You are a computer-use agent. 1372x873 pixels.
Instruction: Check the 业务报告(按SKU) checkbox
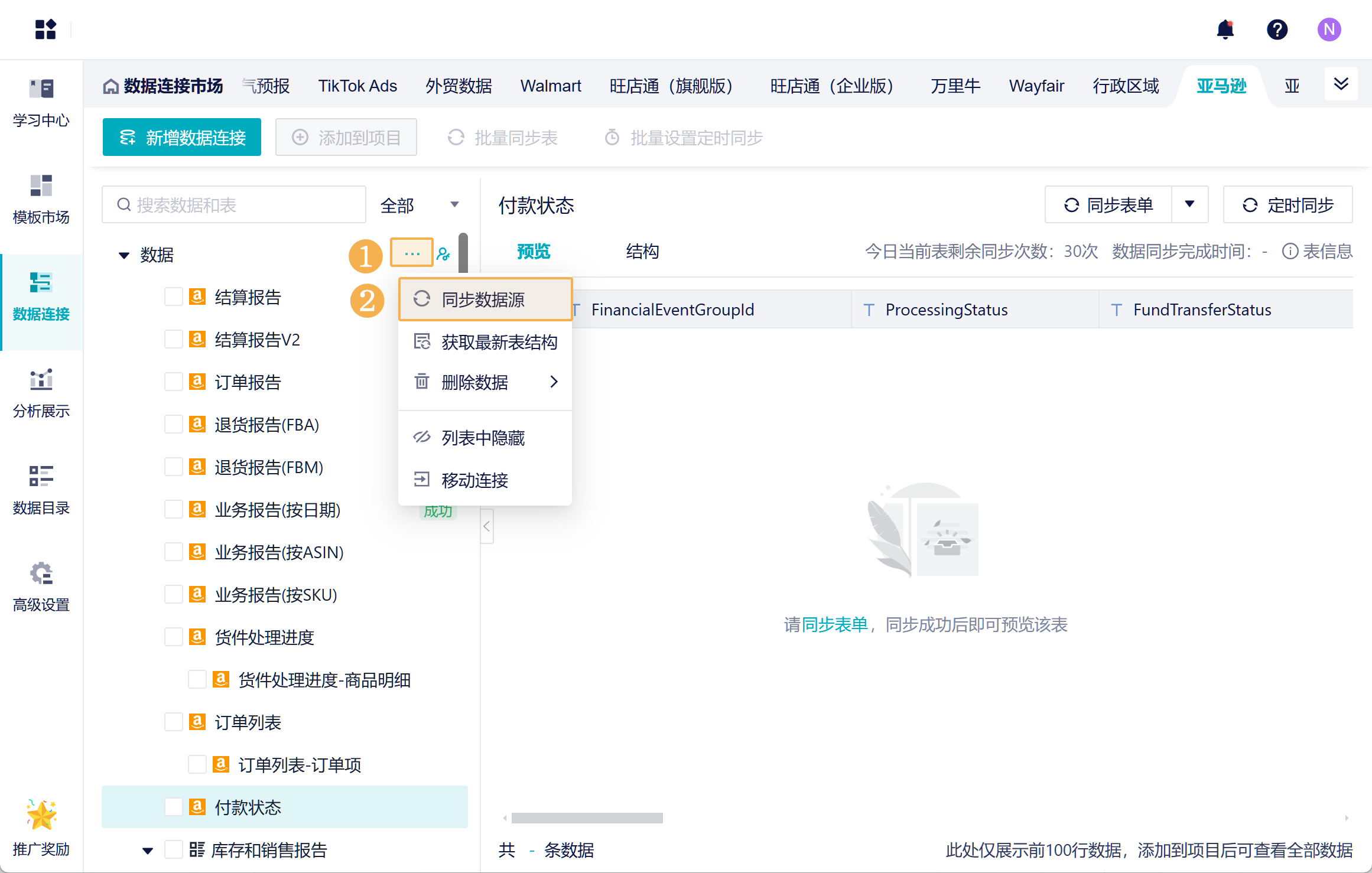point(173,594)
